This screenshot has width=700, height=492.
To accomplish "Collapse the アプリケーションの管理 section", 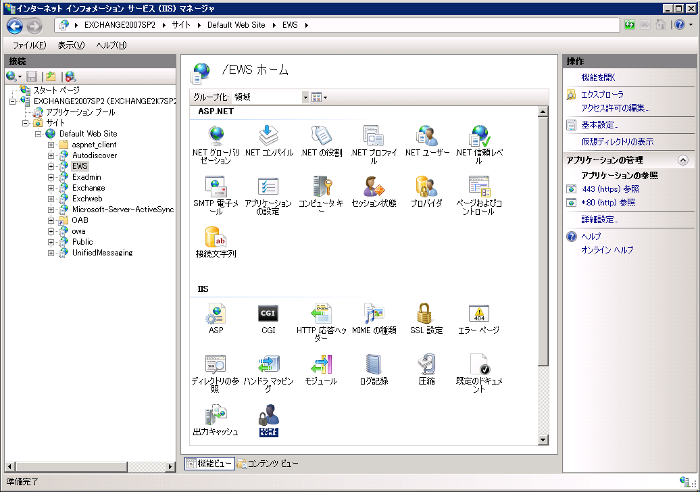I will 683,160.
